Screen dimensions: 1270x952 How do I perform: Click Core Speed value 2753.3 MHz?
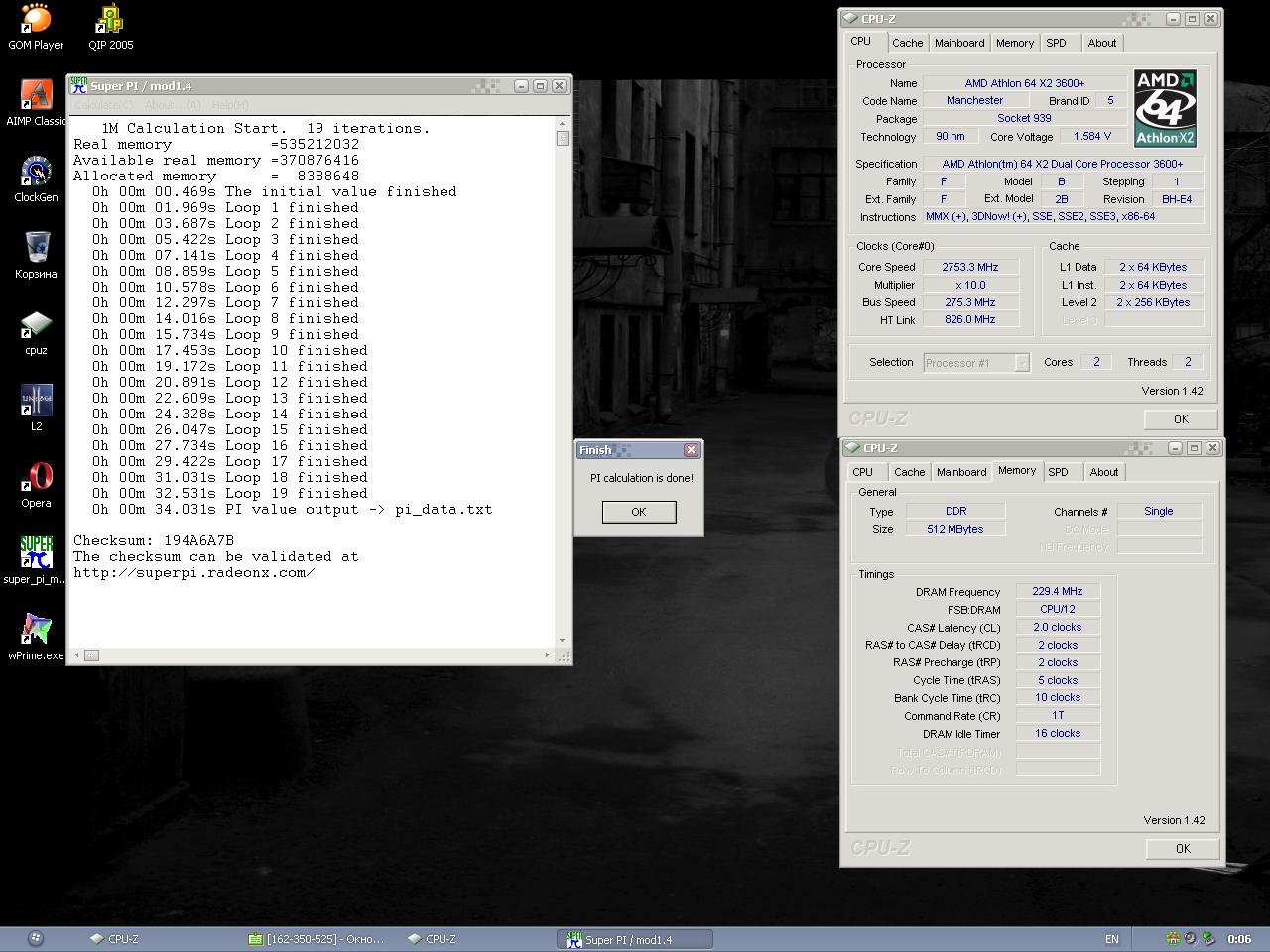[969, 267]
